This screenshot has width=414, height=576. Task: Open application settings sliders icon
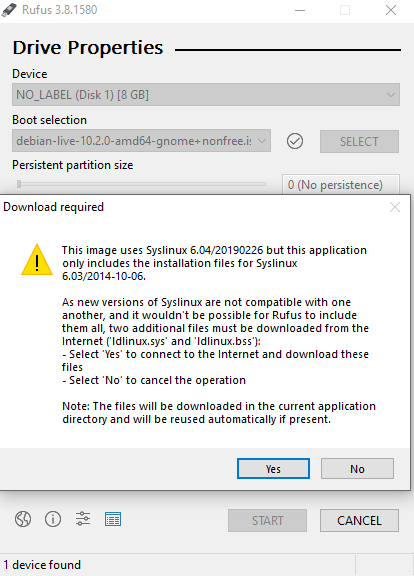[83, 519]
